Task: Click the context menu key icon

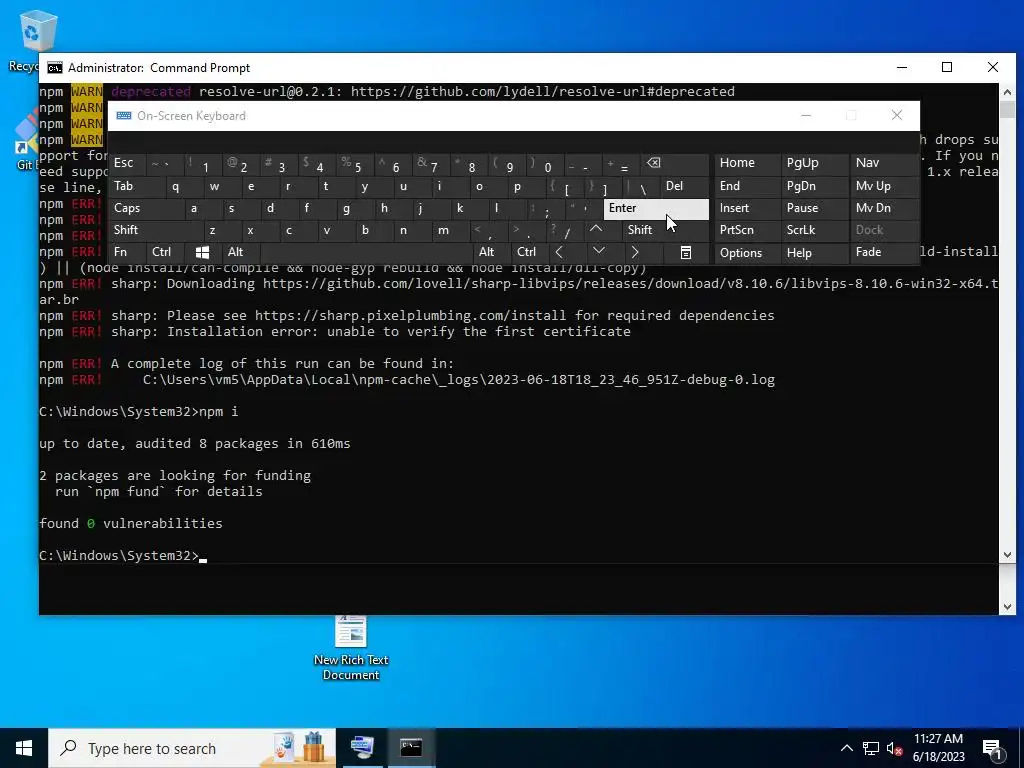Action: click(x=686, y=253)
